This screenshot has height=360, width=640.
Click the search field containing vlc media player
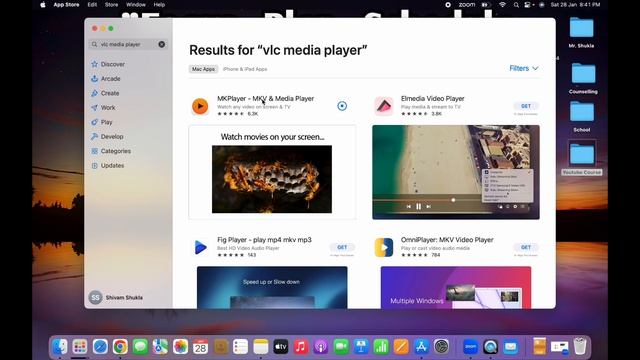click(128, 44)
